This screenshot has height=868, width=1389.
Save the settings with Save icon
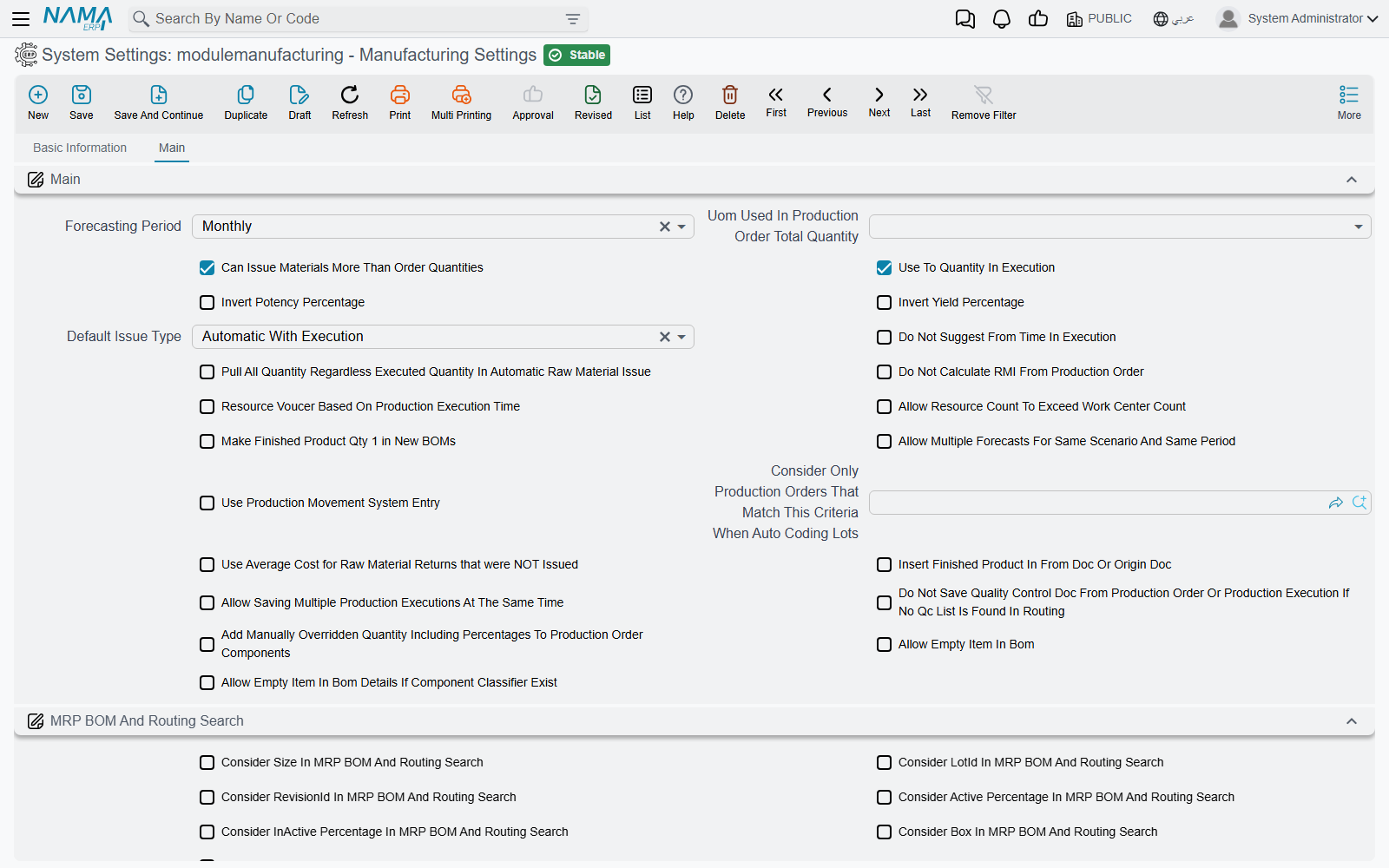point(82,95)
